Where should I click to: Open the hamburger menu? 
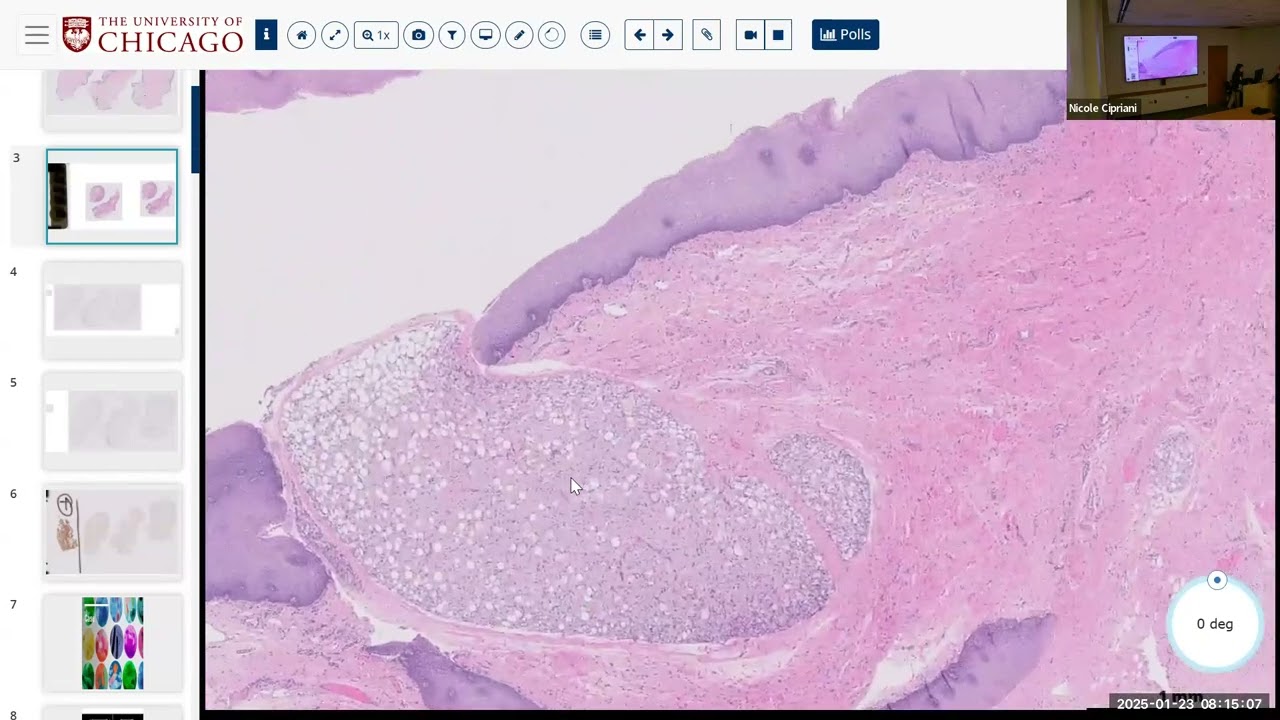[37, 35]
